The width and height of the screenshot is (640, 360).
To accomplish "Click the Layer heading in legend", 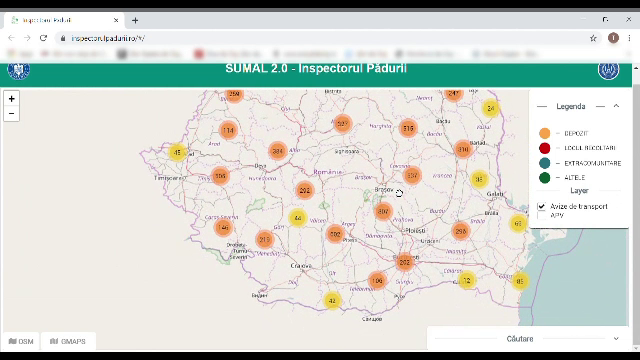I will tap(579, 191).
